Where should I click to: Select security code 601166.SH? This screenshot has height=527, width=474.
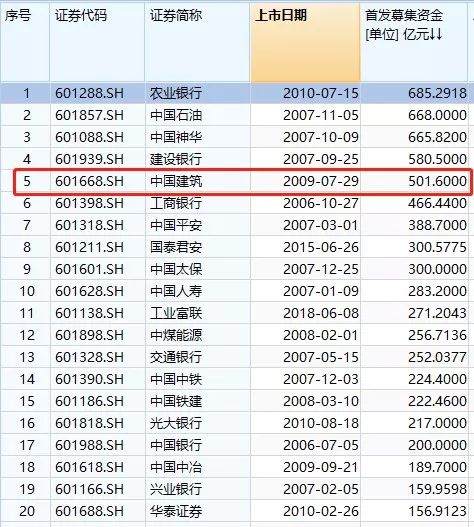90,489
